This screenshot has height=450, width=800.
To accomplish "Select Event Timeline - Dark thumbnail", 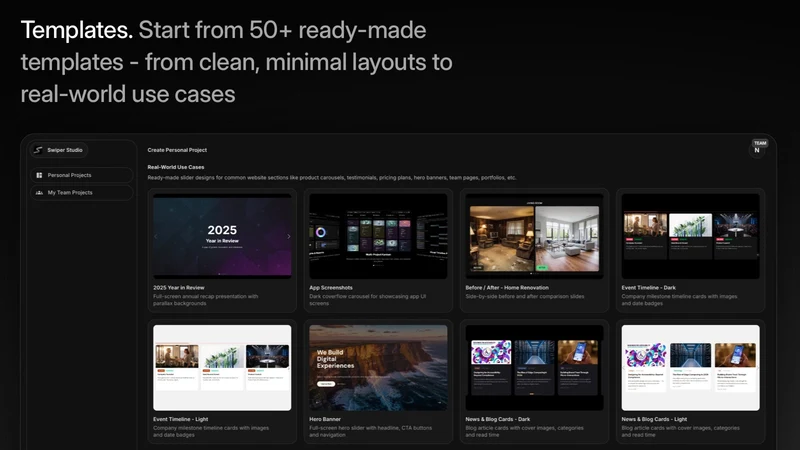I will [691, 236].
